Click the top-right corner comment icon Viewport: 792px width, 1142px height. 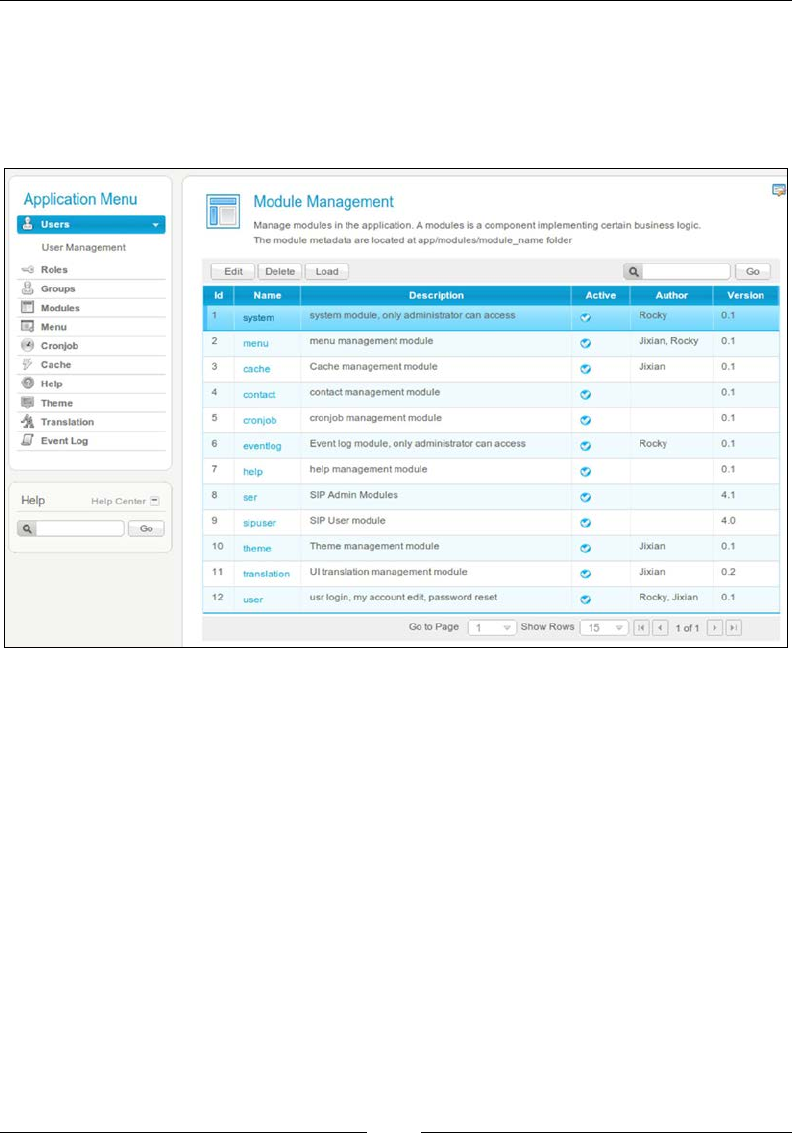pos(779,190)
